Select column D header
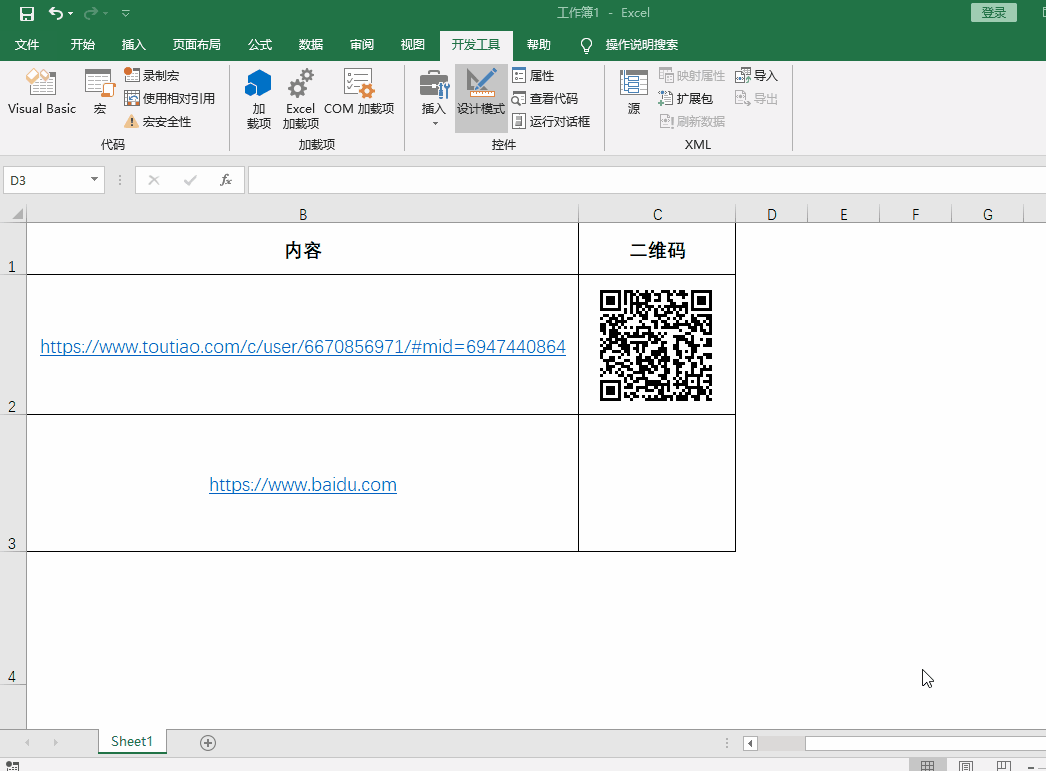 click(x=772, y=214)
